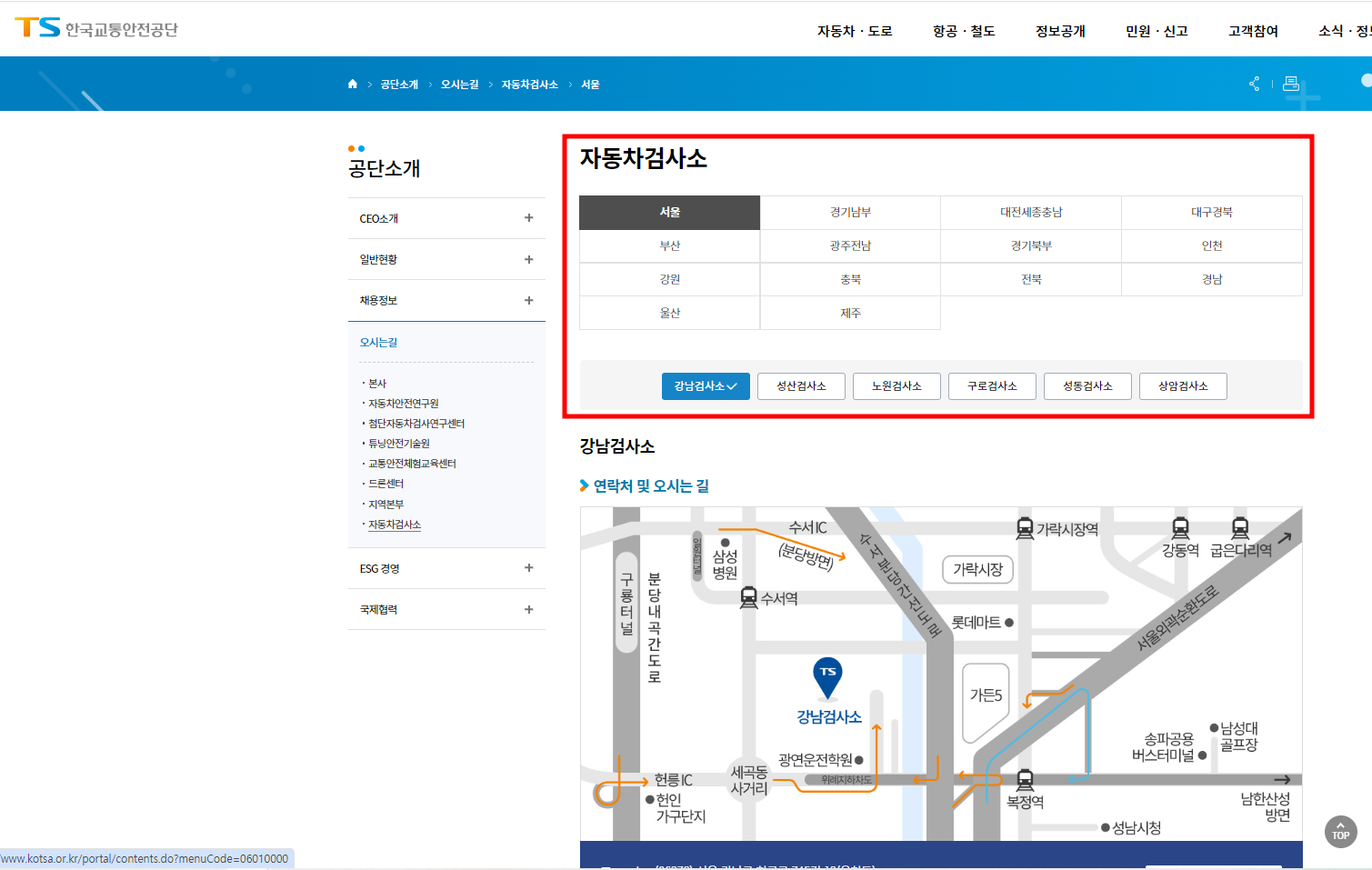Open 첨단자동차검사연구센터 sidebar link
The width and height of the screenshot is (1372, 870).
pos(416,424)
